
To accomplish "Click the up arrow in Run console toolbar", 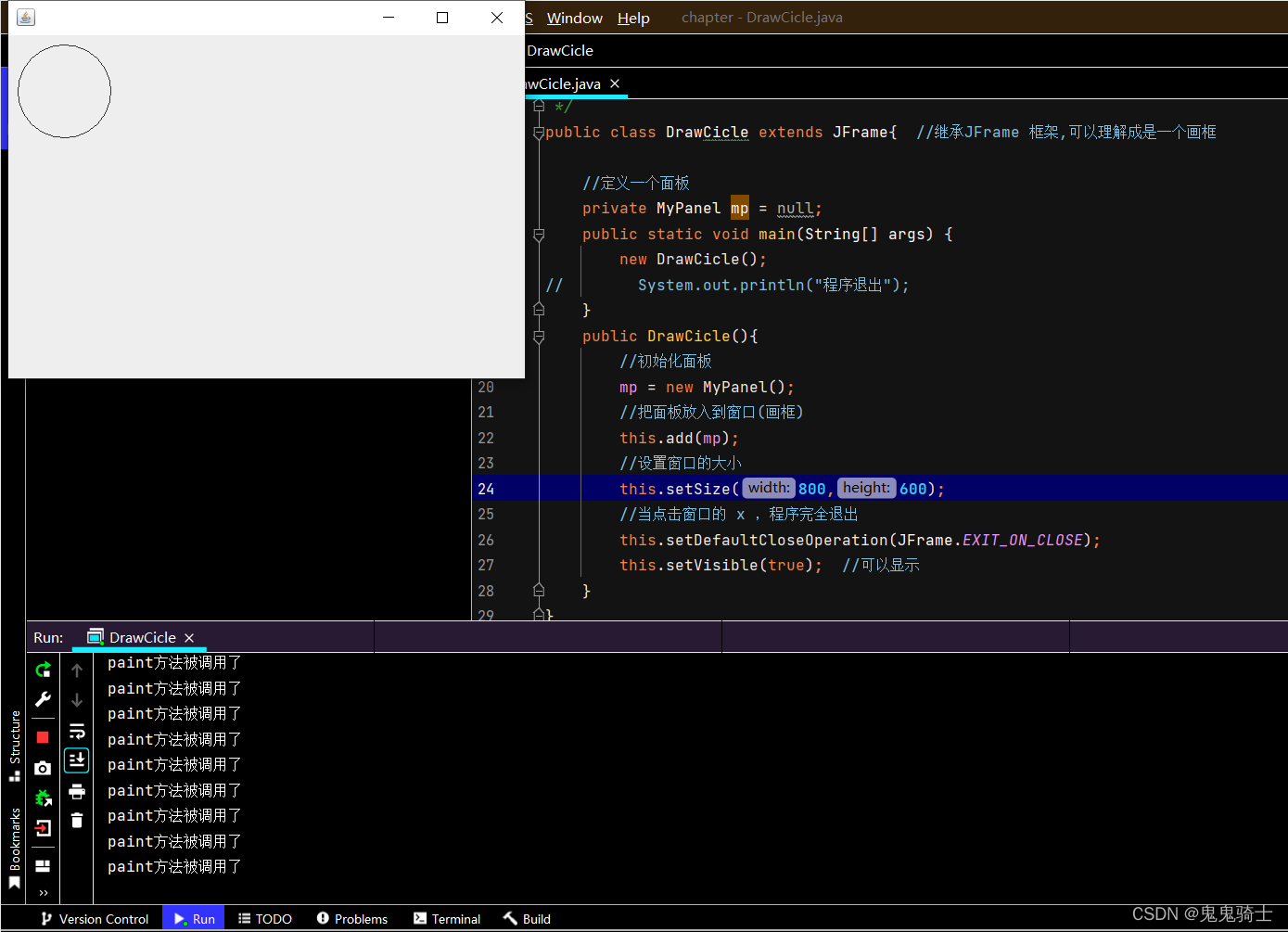I will (x=77, y=670).
